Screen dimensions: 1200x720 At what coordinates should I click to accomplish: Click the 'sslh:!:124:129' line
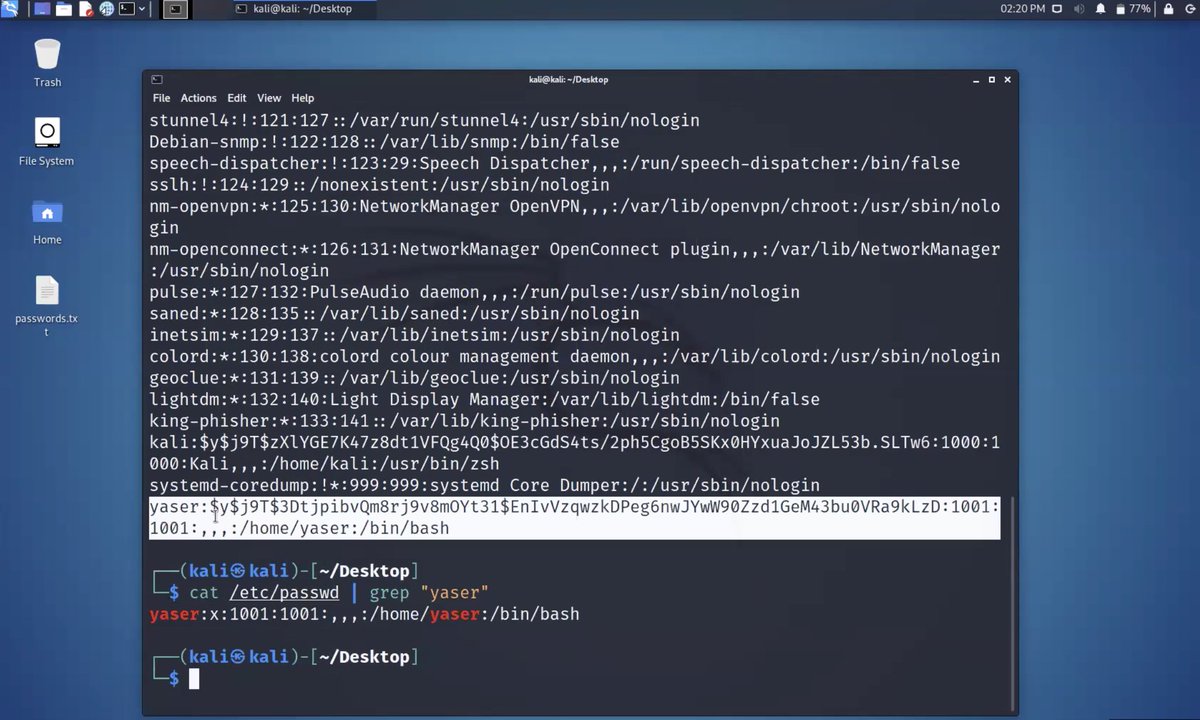[x=379, y=185]
